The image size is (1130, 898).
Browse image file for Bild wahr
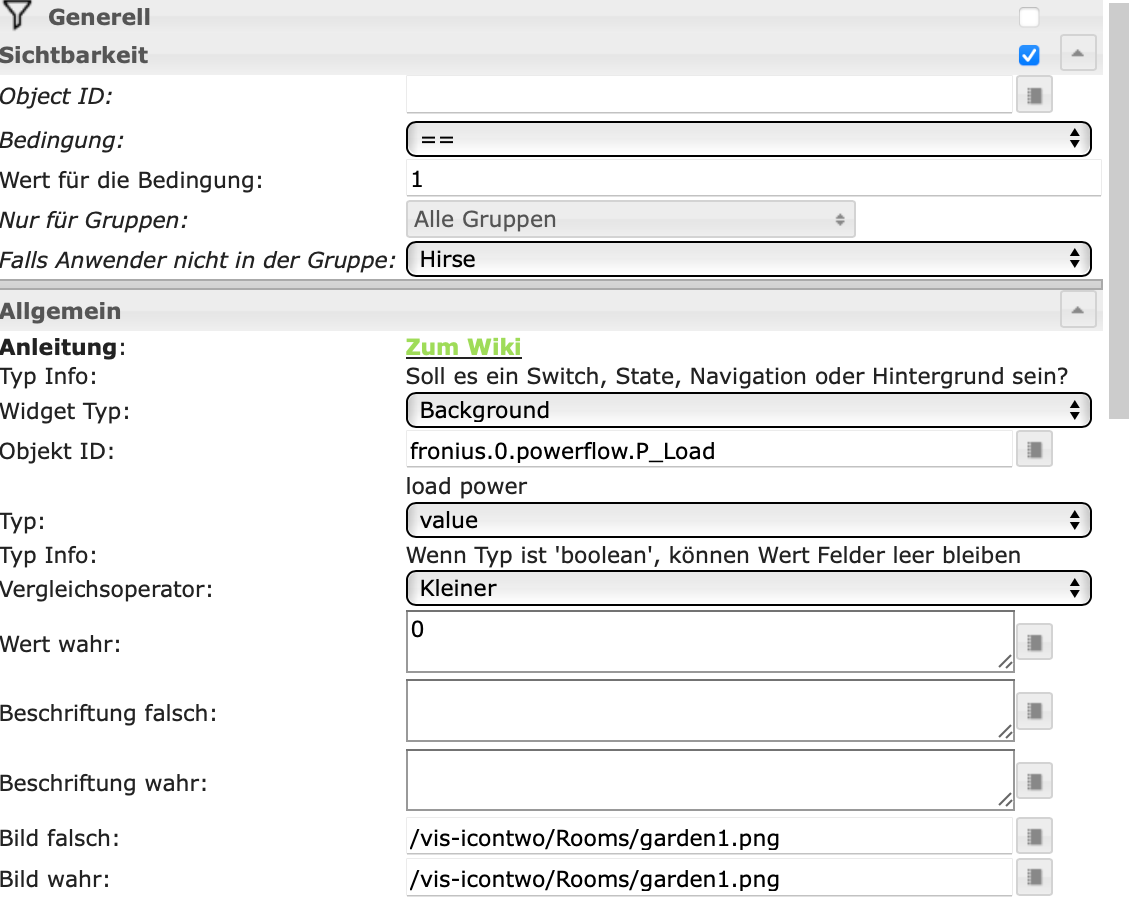click(1035, 878)
